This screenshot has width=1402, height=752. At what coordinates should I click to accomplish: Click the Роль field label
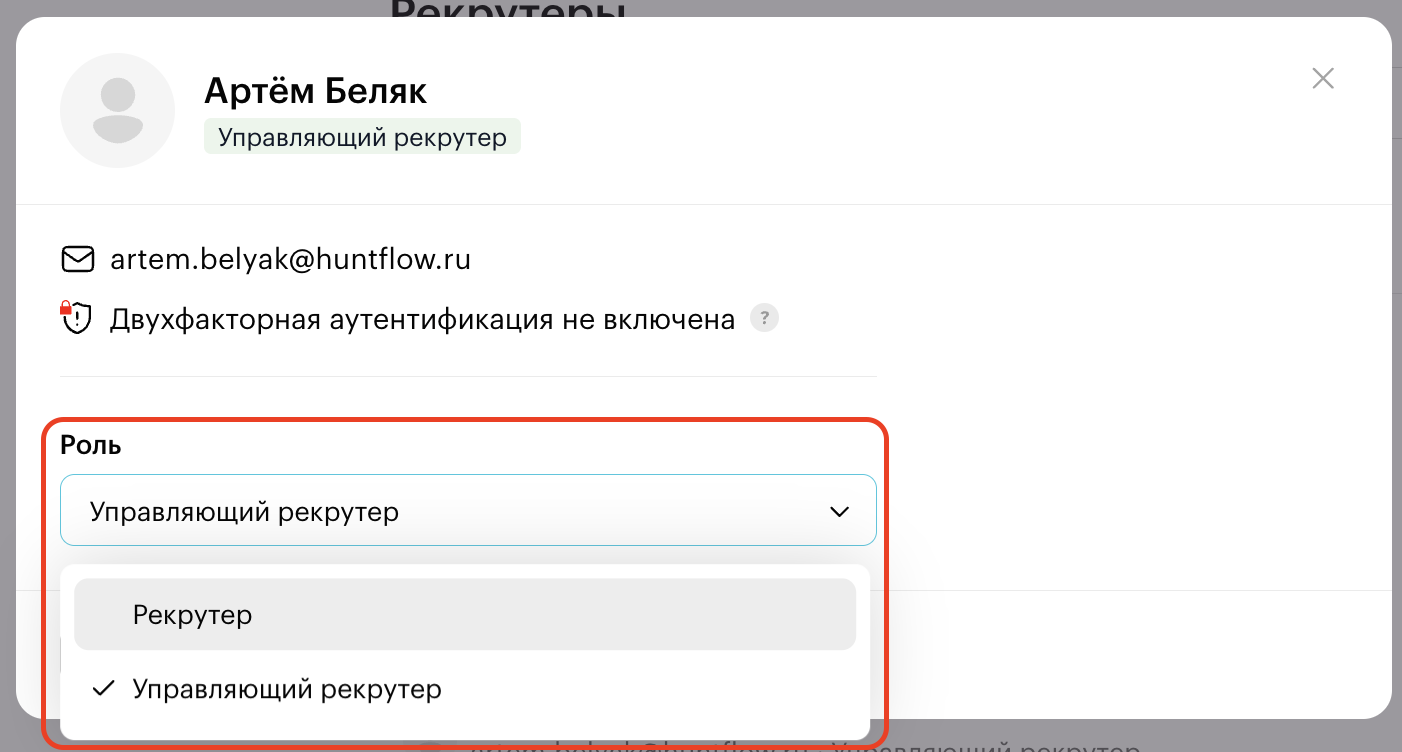(91, 445)
